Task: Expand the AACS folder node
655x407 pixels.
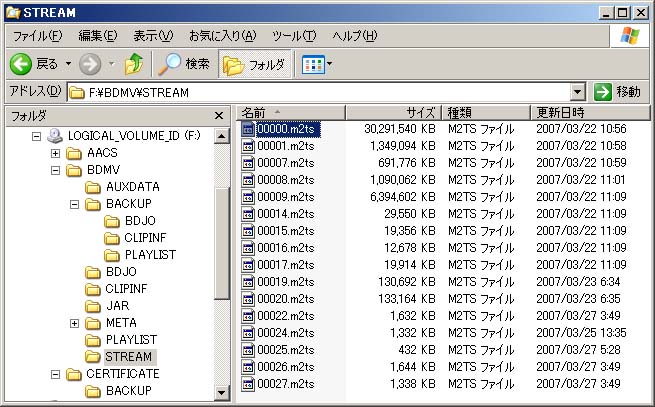Action: point(55,153)
